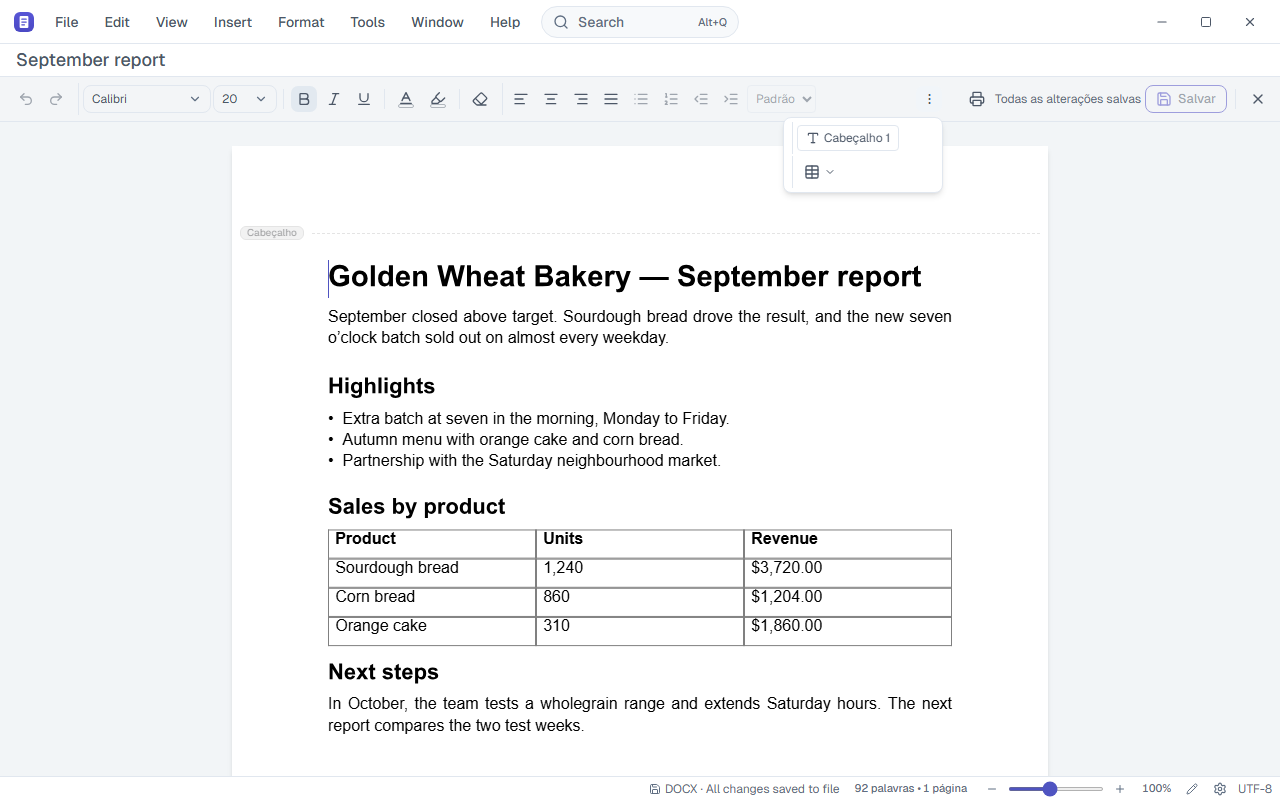The width and height of the screenshot is (1280, 800).
Task: Decrease the indent
Action: click(701, 99)
